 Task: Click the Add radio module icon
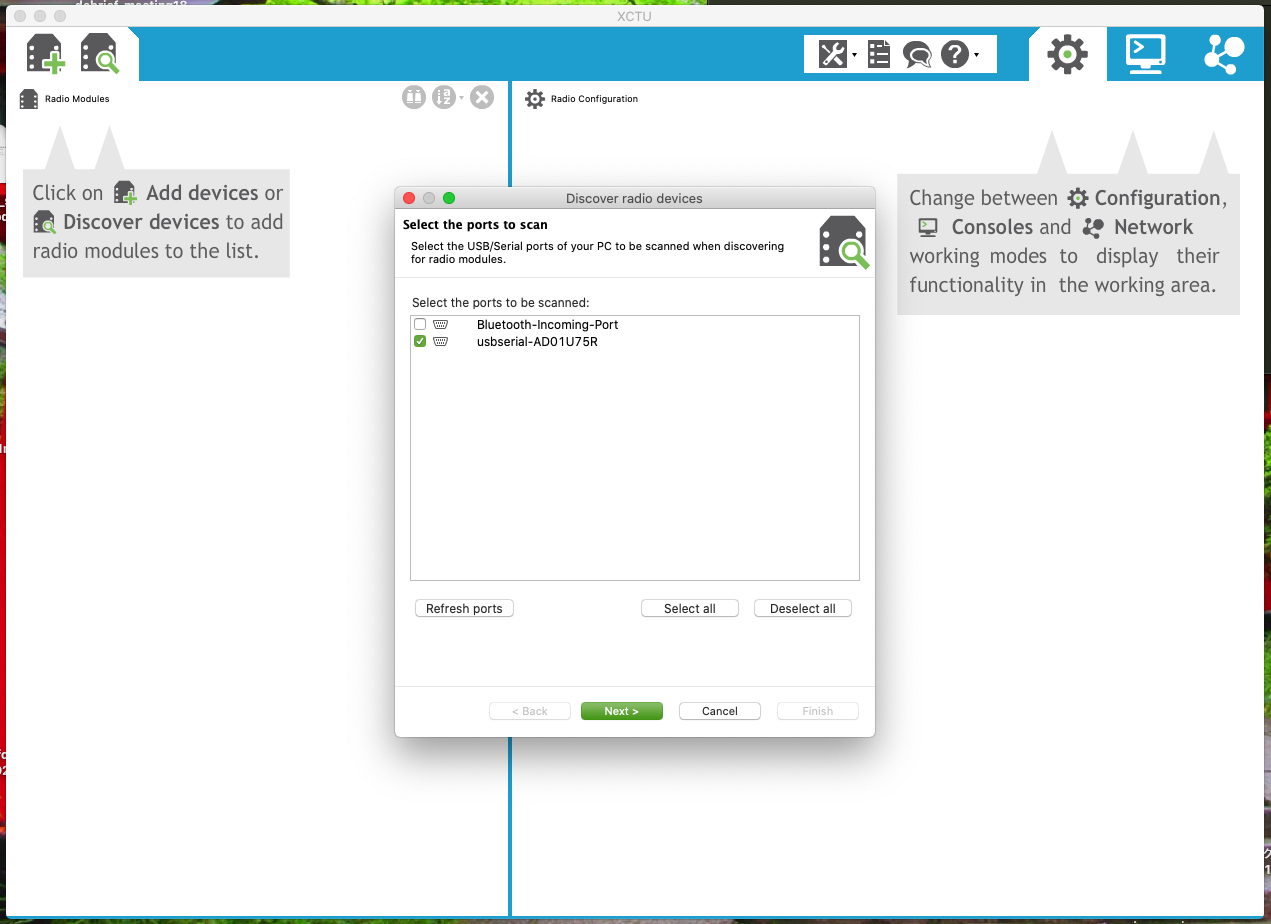click(46, 54)
